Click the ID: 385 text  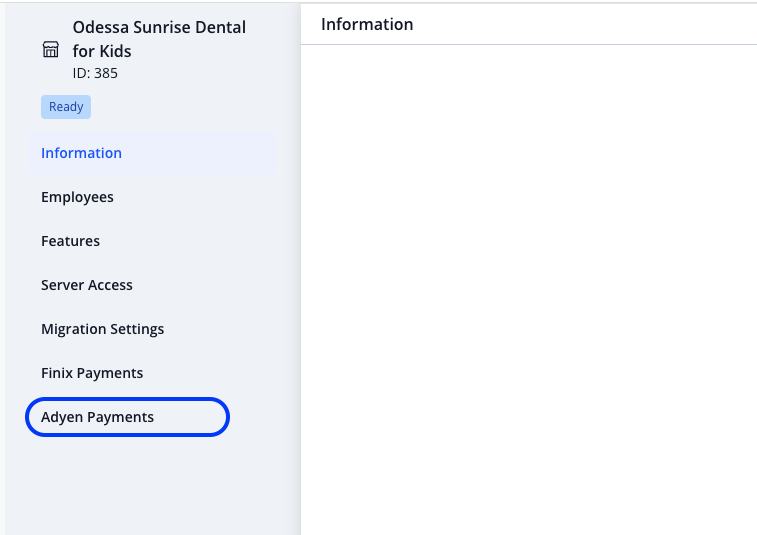[x=95, y=73]
